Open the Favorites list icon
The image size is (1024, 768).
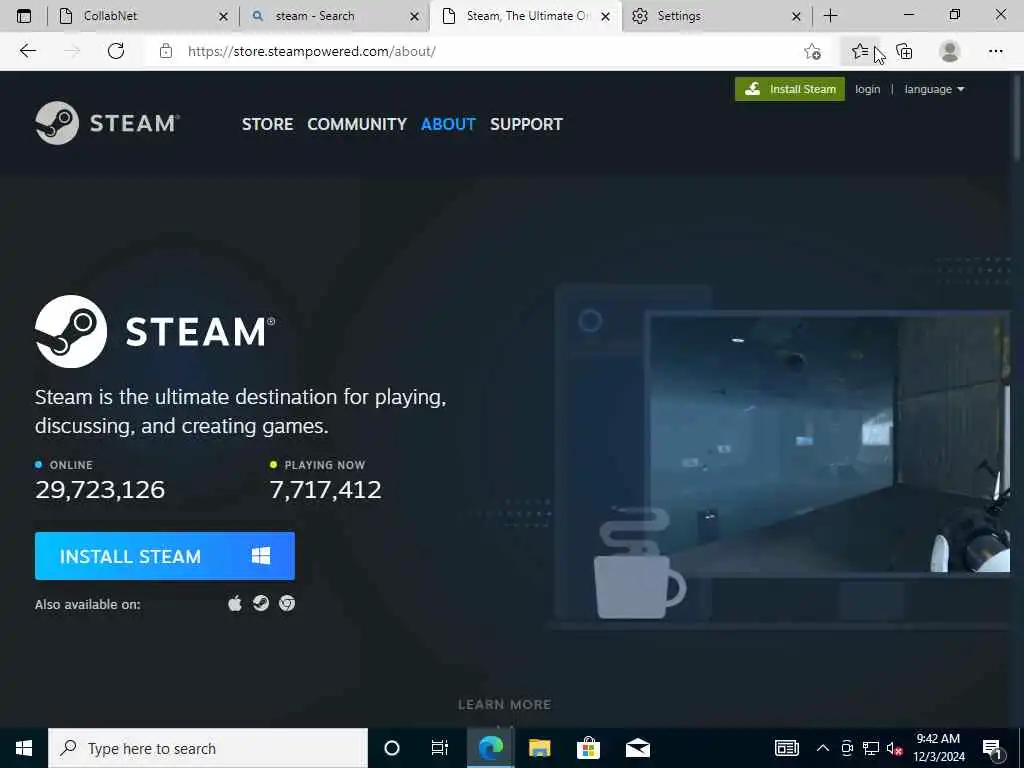pos(860,51)
